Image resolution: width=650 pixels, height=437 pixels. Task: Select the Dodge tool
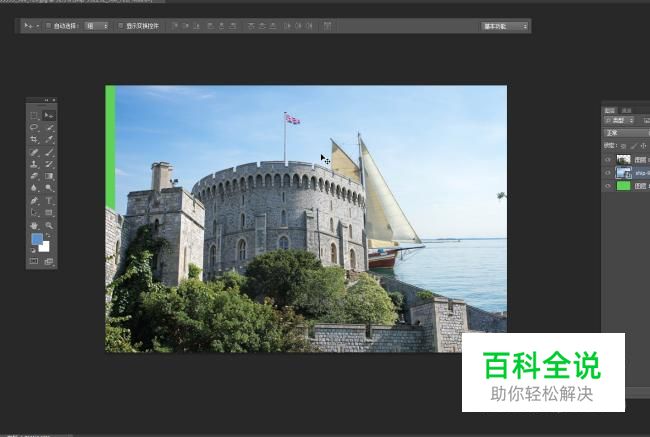click(49, 188)
